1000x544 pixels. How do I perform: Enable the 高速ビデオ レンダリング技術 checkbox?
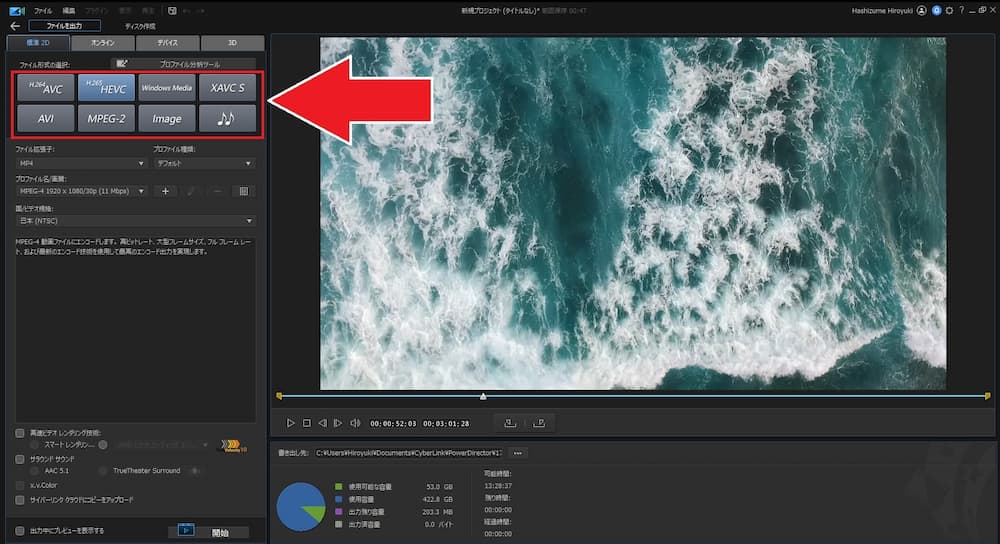(x=20, y=433)
